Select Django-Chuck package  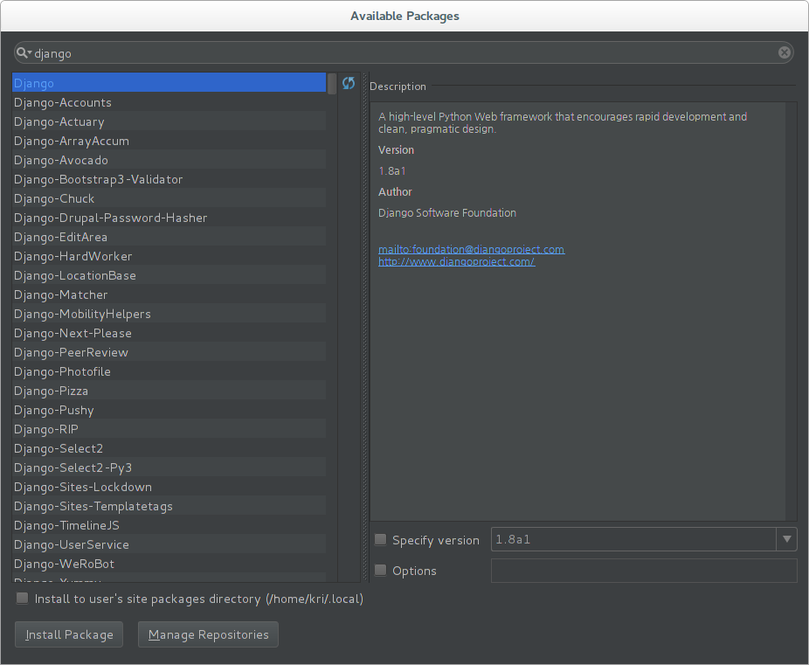tap(169, 198)
